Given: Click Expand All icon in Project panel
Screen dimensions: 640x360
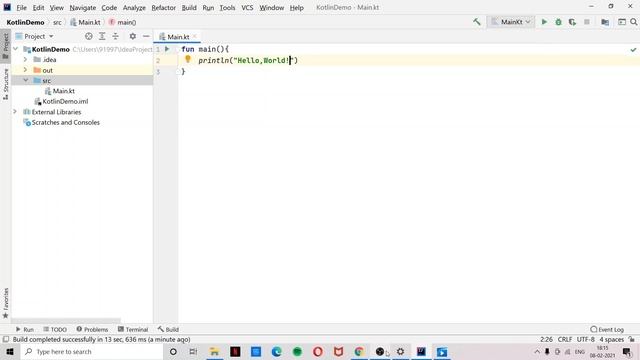Looking at the screenshot, I should 102,36.
